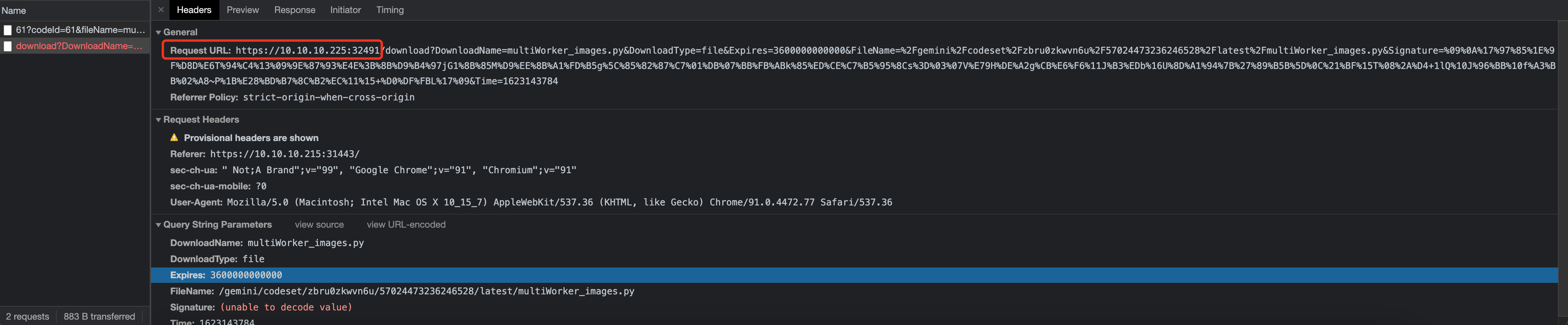This screenshot has height=325, width=1568.
Task: Click the vertical scrollbar of headers pane
Action: 1563,169
